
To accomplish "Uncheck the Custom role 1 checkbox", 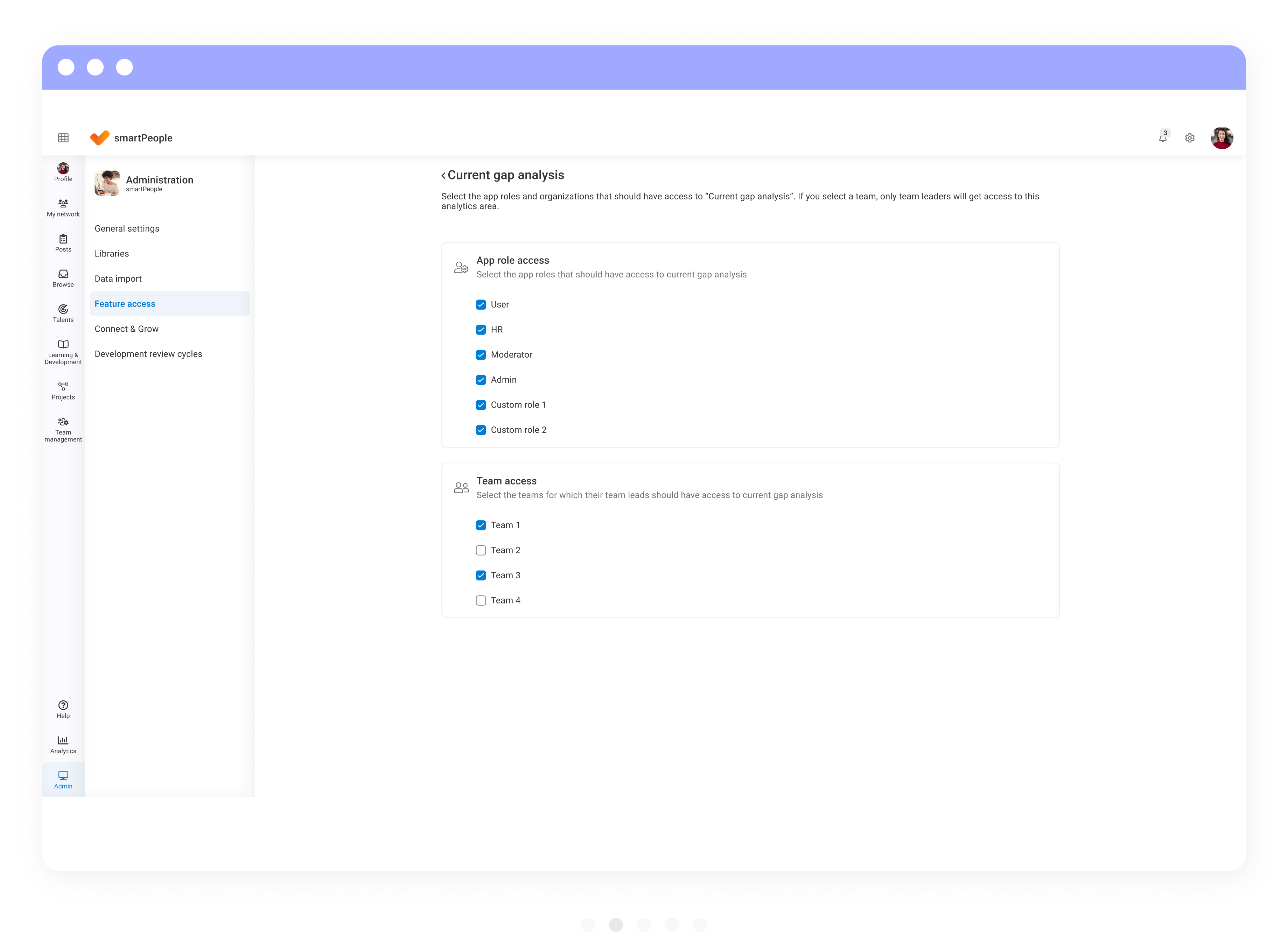I will coord(481,405).
